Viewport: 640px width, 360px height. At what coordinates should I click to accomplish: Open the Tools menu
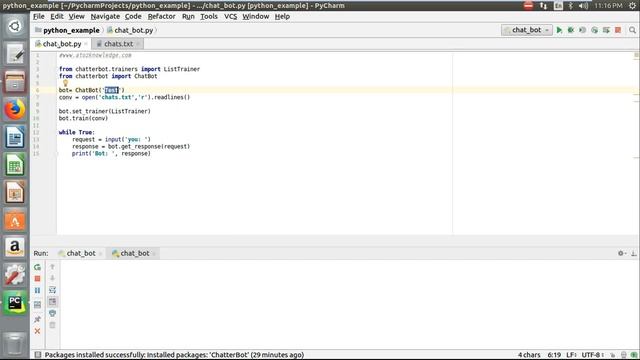(x=209, y=16)
